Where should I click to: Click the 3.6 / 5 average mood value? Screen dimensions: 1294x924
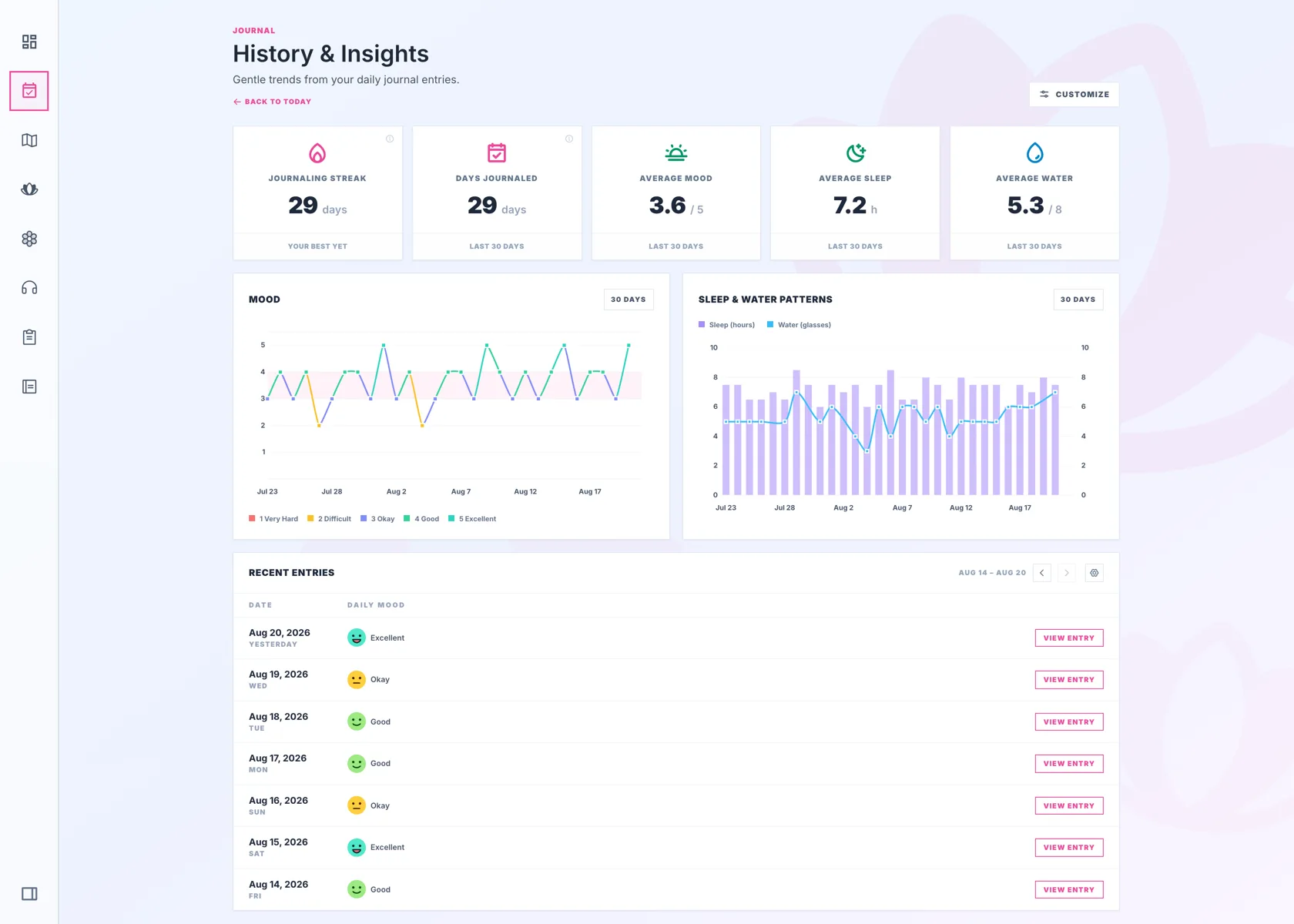tap(676, 206)
